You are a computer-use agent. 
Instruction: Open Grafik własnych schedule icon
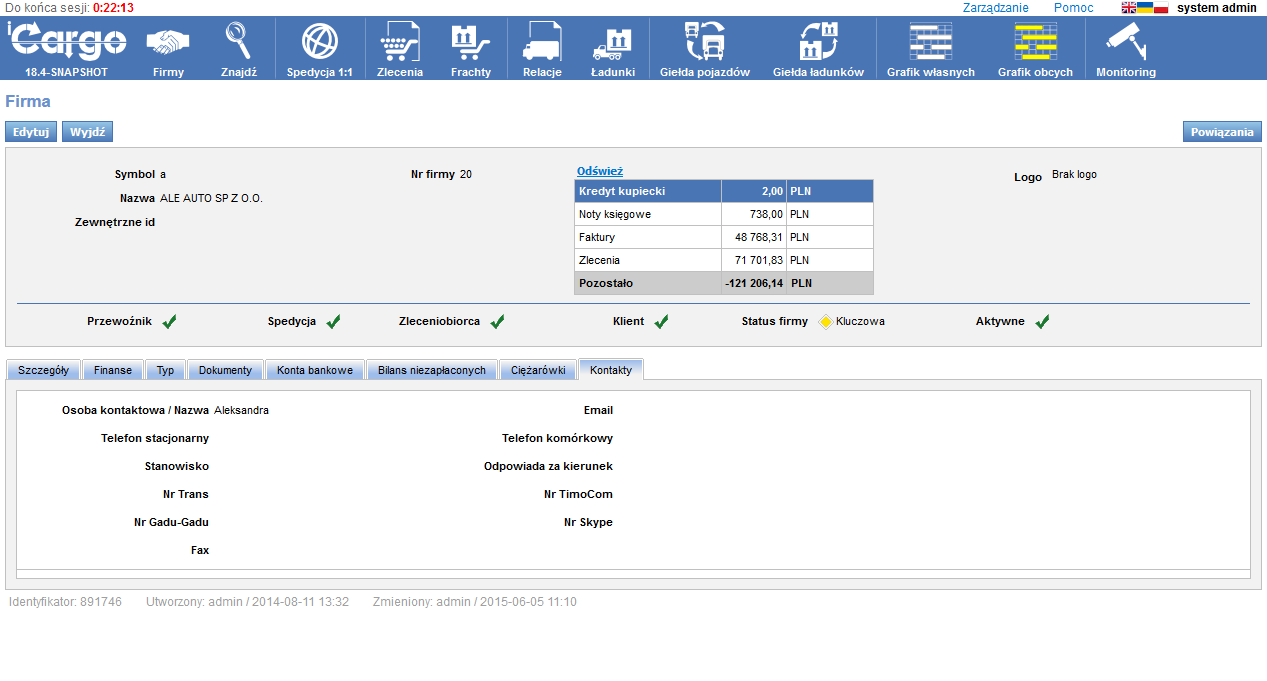(930, 43)
